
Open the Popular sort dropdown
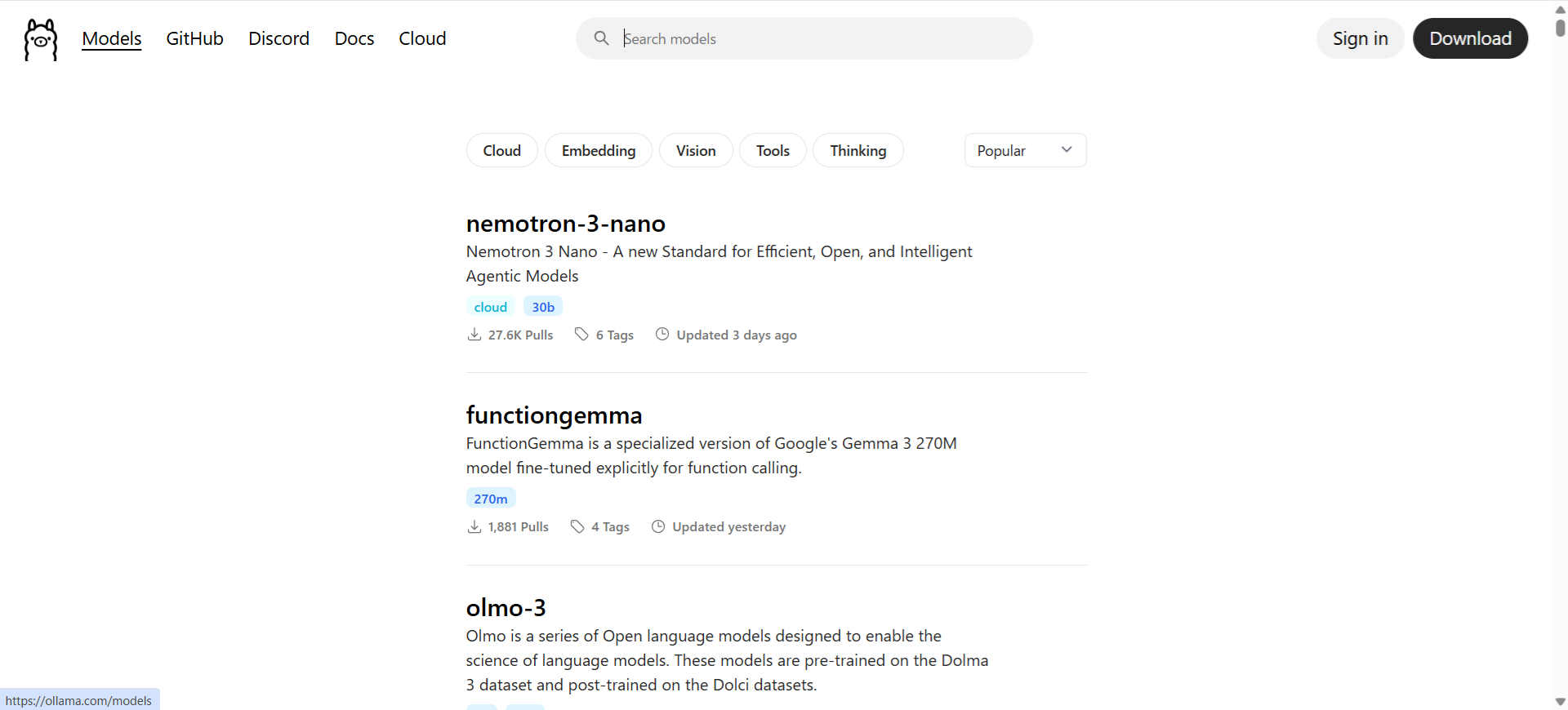pos(1024,150)
